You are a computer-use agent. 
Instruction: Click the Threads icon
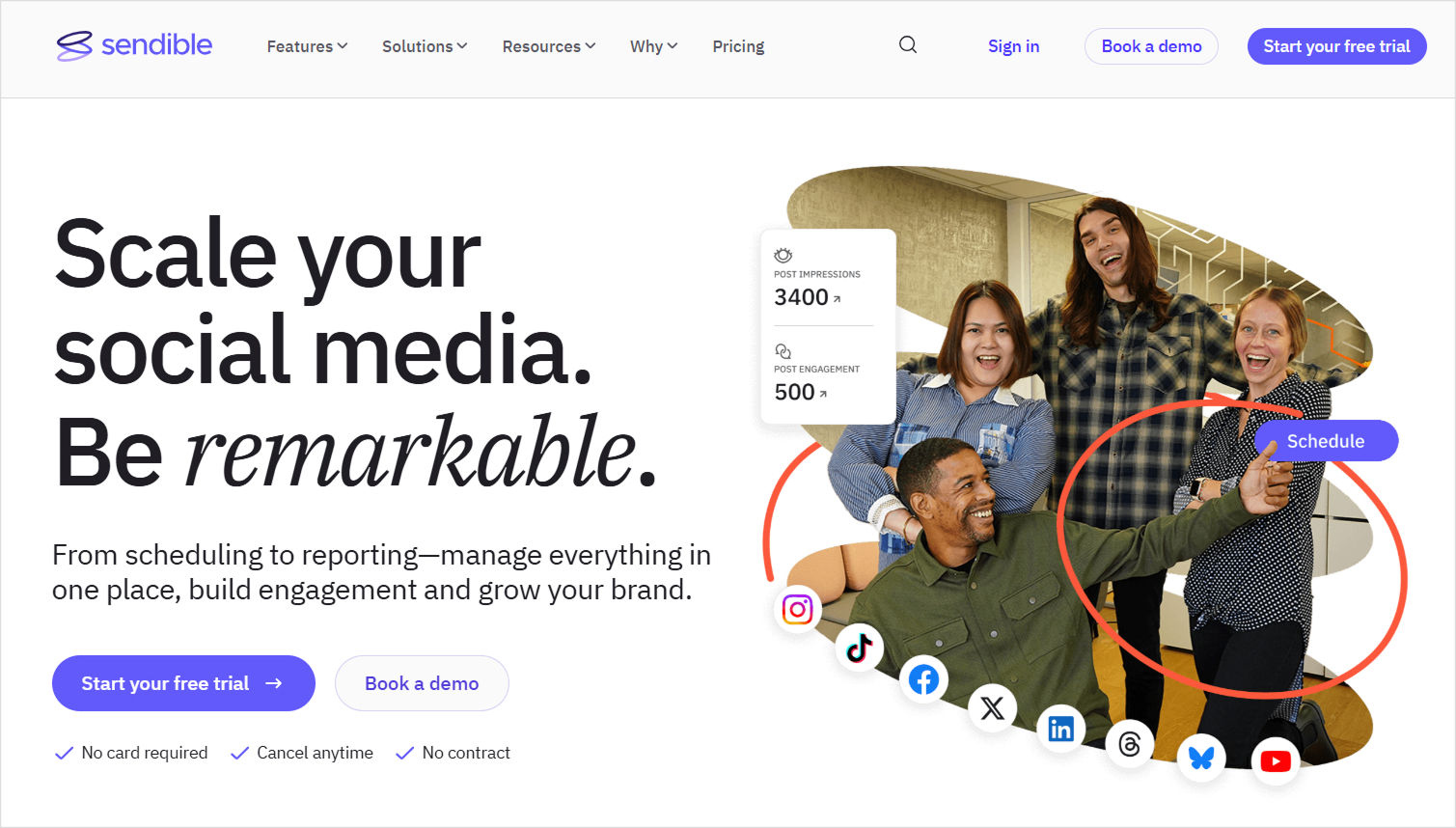pyautogui.click(x=1130, y=744)
